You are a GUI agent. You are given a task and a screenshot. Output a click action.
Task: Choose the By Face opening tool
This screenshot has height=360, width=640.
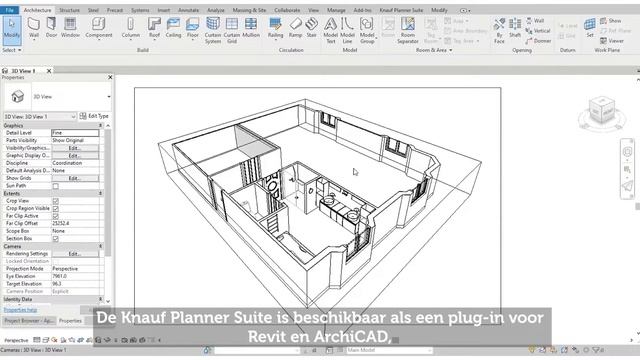[499, 30]
